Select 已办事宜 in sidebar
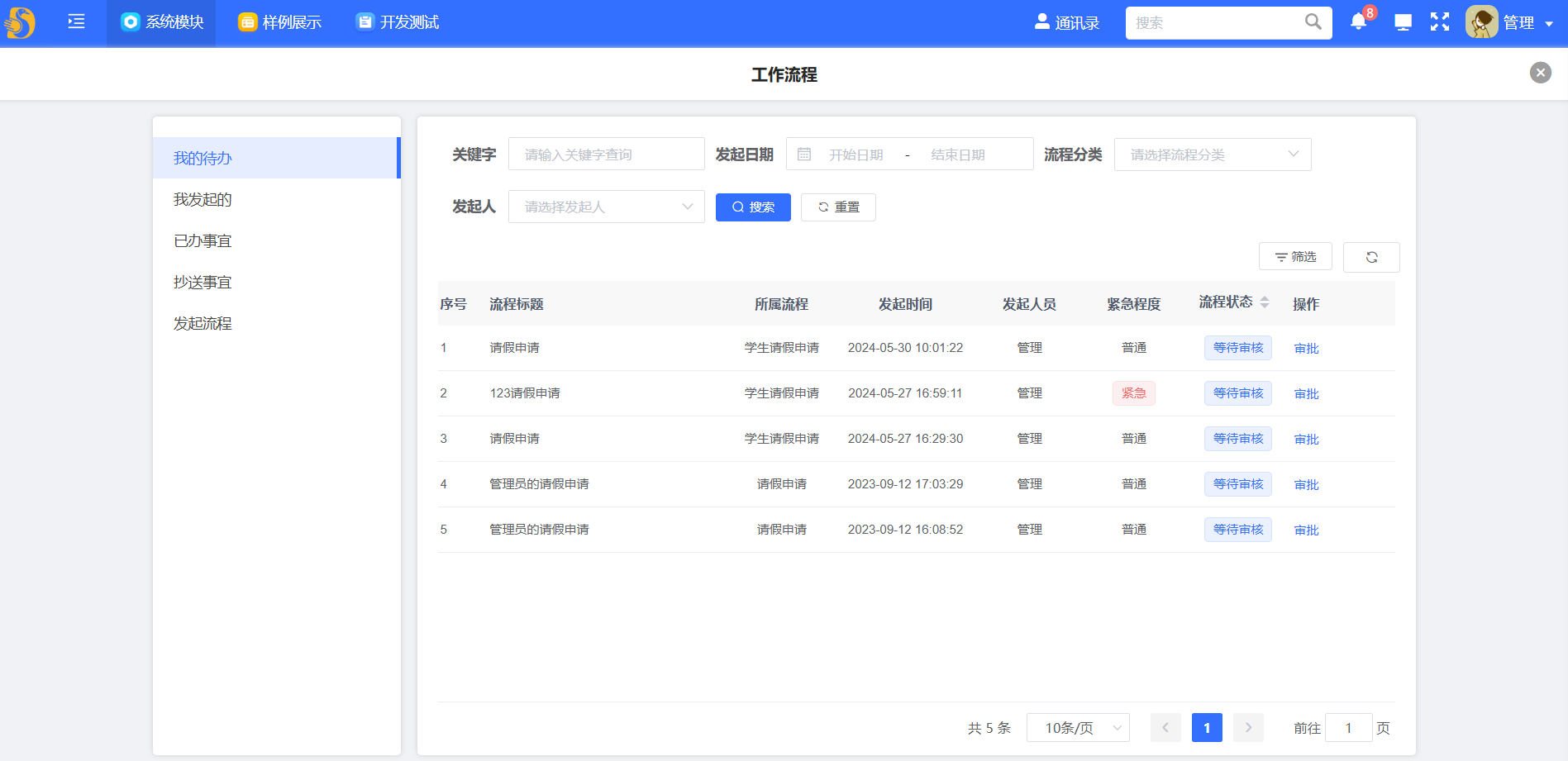Viewport: 1568px width, 761px height. (x=276, y=240)
